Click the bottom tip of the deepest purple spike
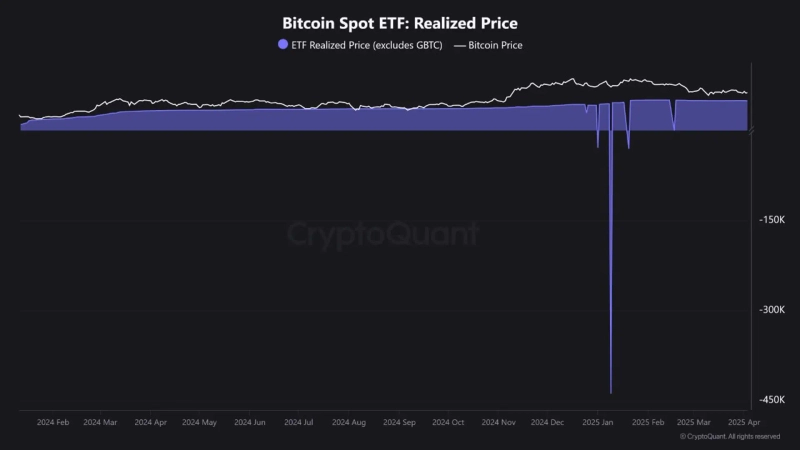The width and height of the screenshot is (800, 450). coord(610,393)
